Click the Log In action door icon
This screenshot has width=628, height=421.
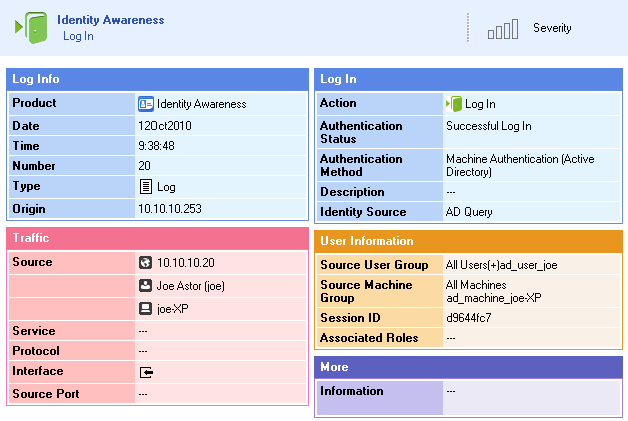(454, 104)
